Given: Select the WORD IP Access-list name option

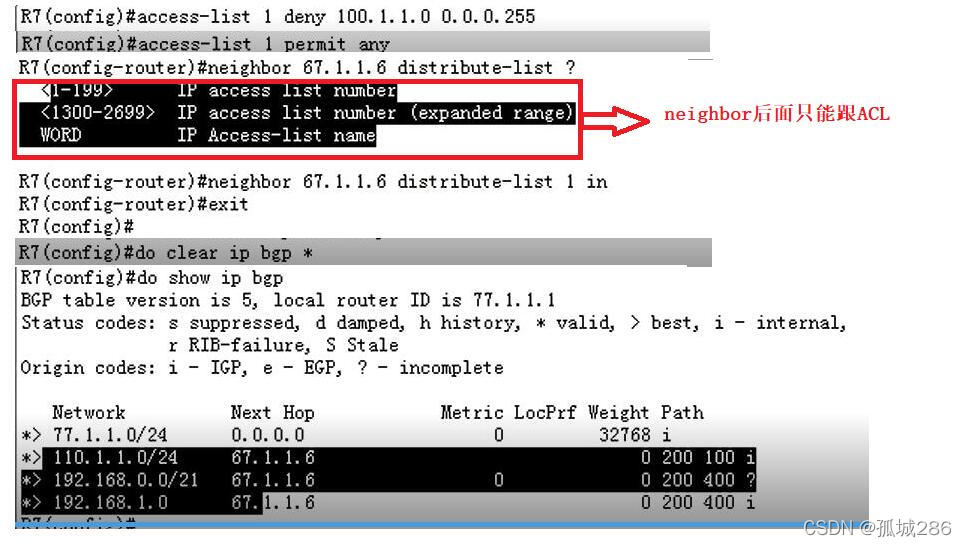Looking at the screenshot, I should coord(208,135).
